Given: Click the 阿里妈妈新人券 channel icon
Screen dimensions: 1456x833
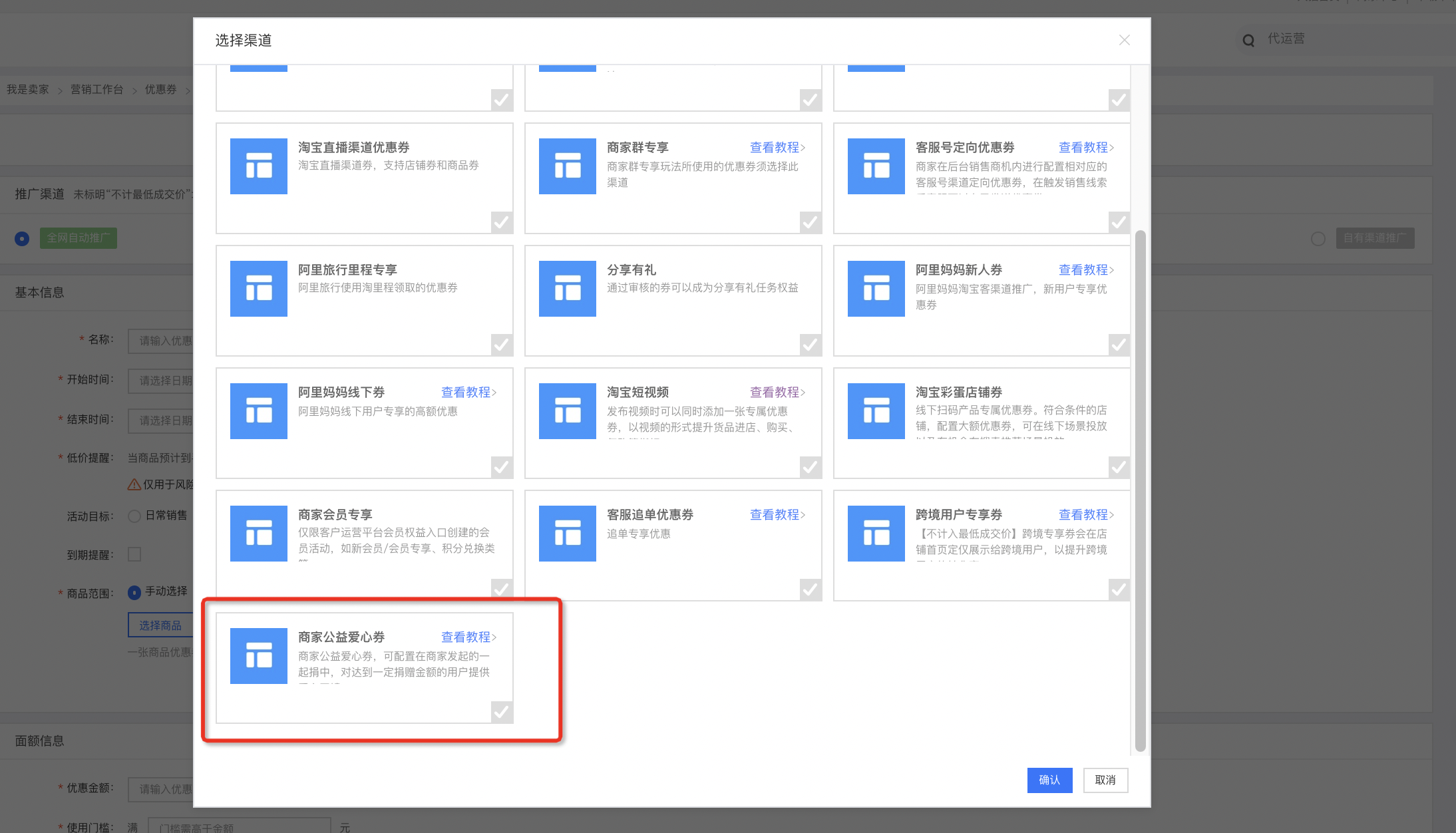Looking at the screenshot, I should pos(876,289).
